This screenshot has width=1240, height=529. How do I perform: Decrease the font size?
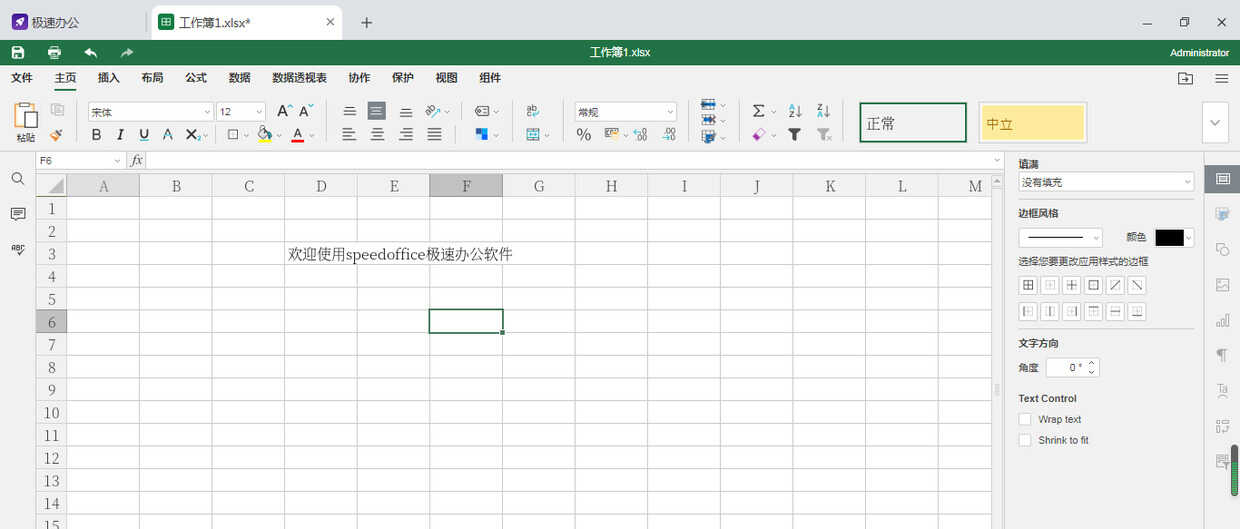coord(306,111)
